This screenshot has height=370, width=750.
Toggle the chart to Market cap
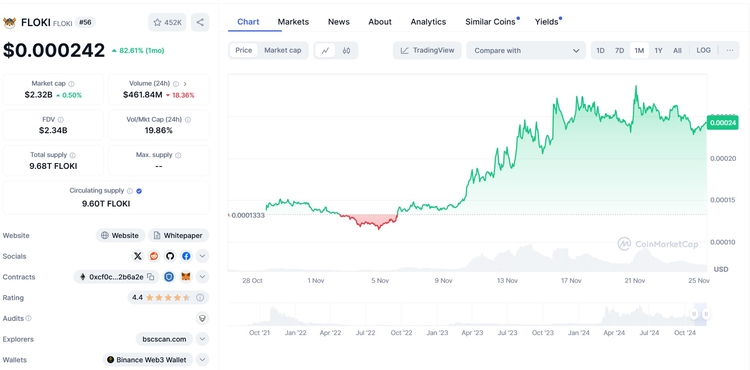click(x=283, y=50)
